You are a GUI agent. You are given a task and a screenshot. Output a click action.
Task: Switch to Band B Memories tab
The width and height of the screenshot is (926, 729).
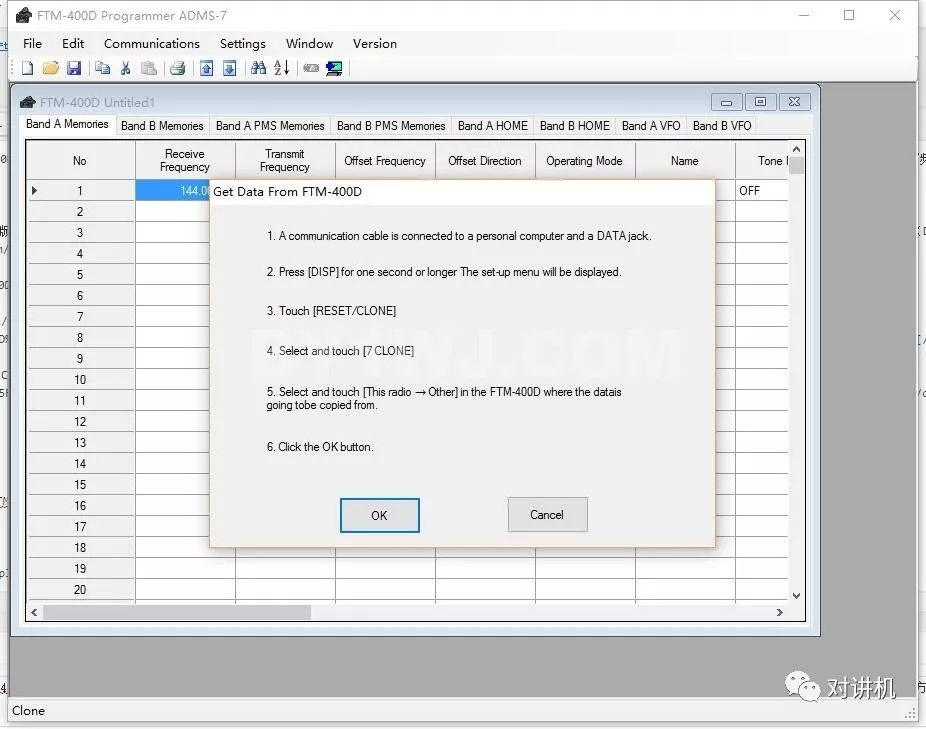click(162, 126)
